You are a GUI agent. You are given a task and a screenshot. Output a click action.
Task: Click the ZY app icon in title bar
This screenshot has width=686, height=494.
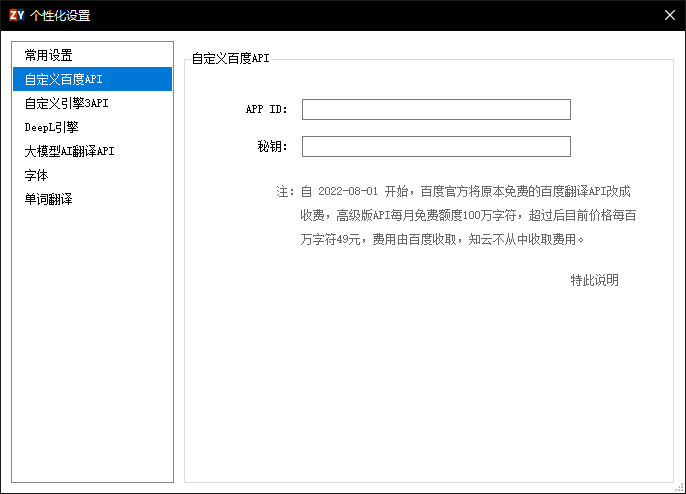16,15
